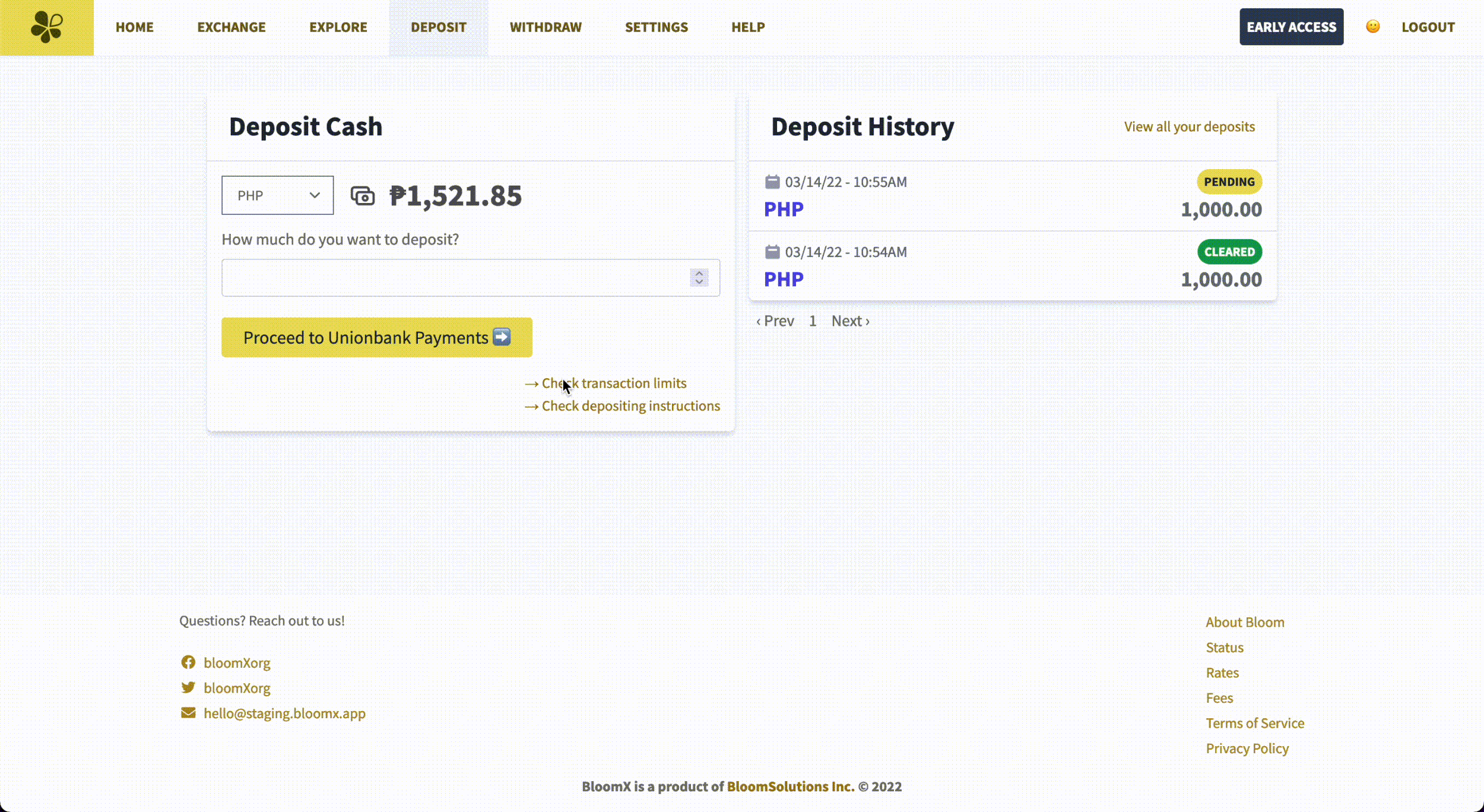Click the deposit amount stepper arrows

click(699, 277)
